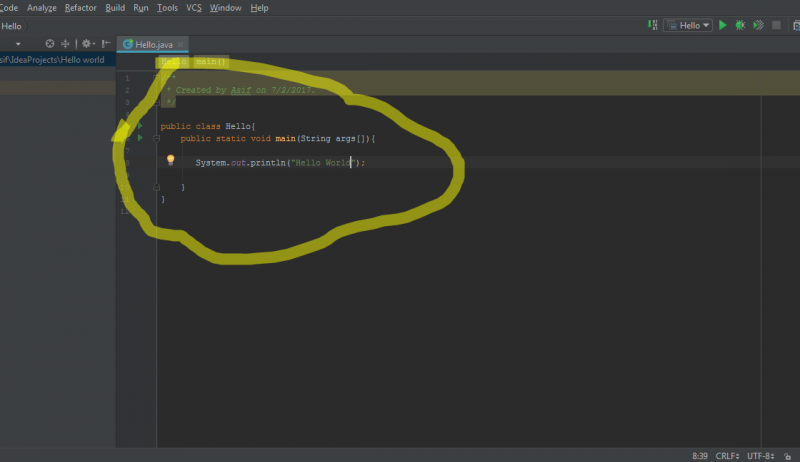Viewport: 800px width, 462px height.
Task: Open the VCS menu
Action: coord(193,7)
